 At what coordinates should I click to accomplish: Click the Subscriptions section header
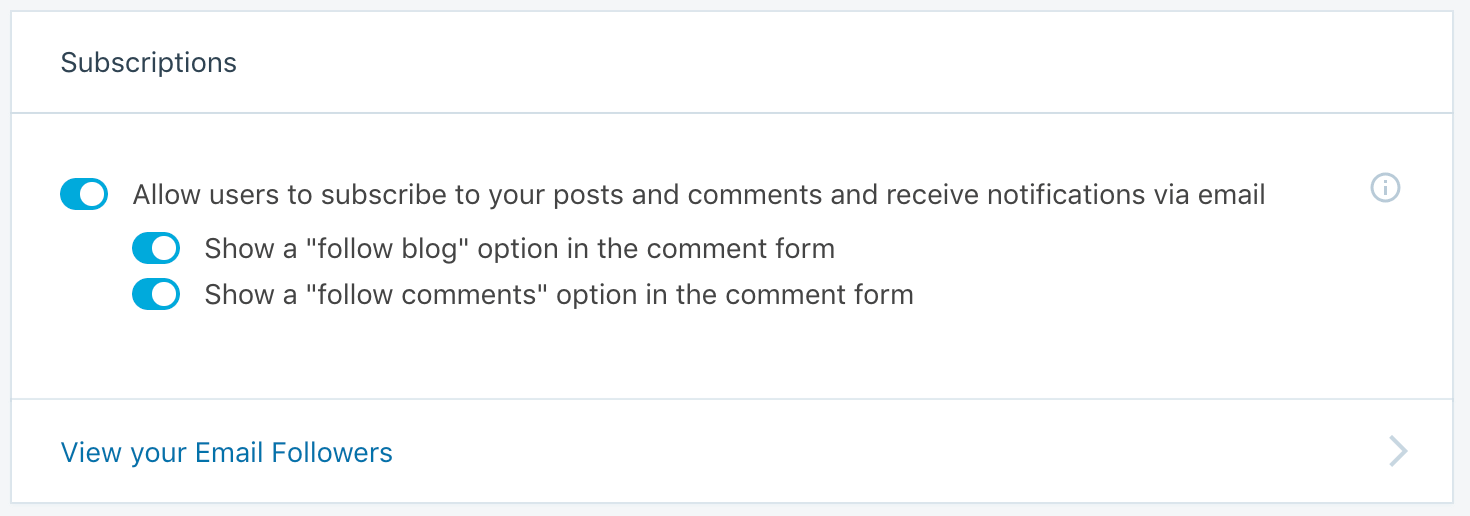(149, 63)
